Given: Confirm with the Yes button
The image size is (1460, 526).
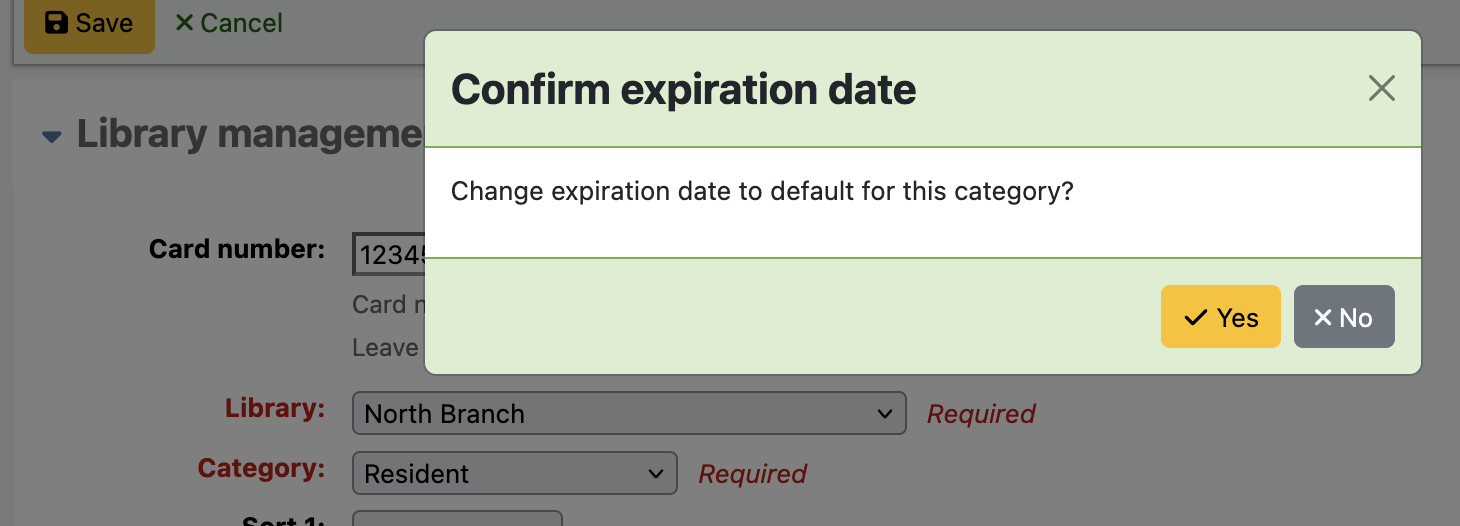Looking at the screenshot, I should pos(1220,318).
